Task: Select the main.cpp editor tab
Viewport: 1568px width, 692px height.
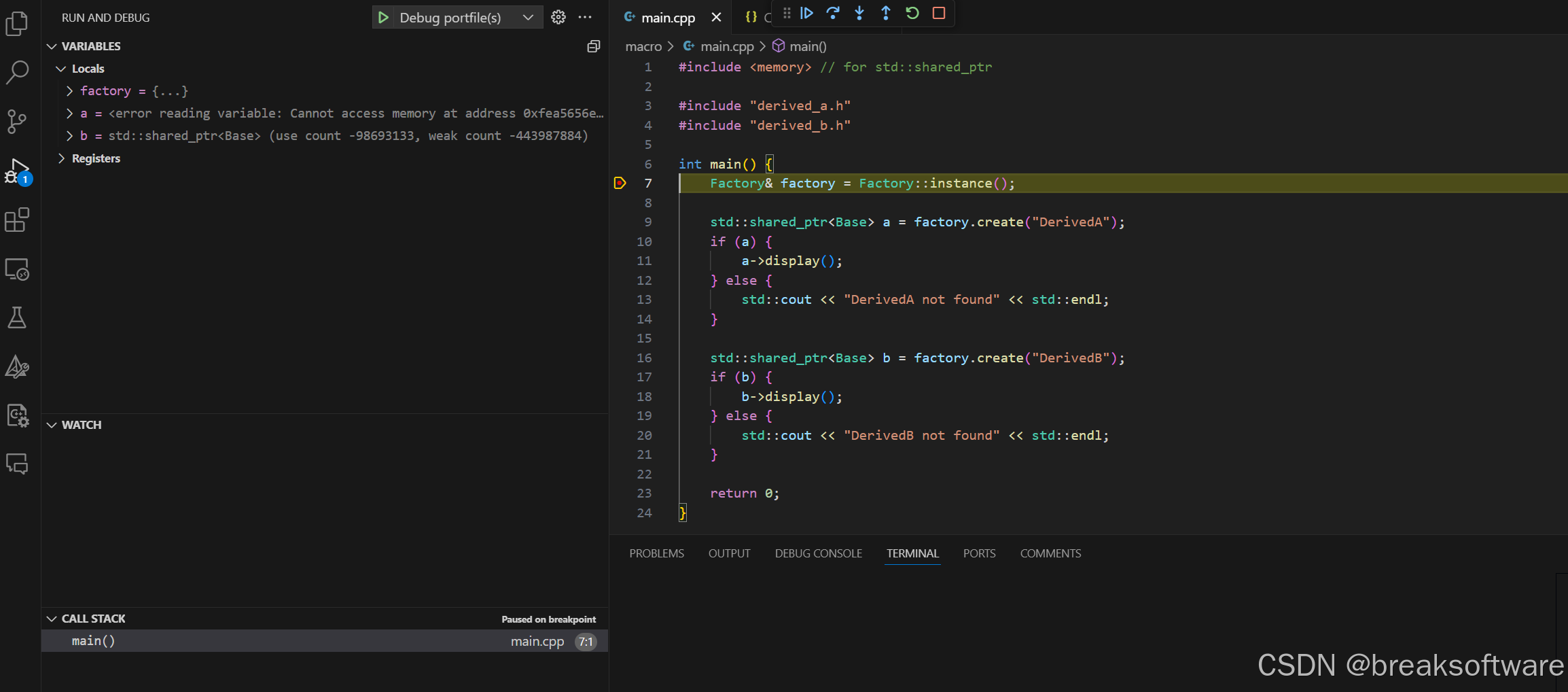Action: (668, 18)
